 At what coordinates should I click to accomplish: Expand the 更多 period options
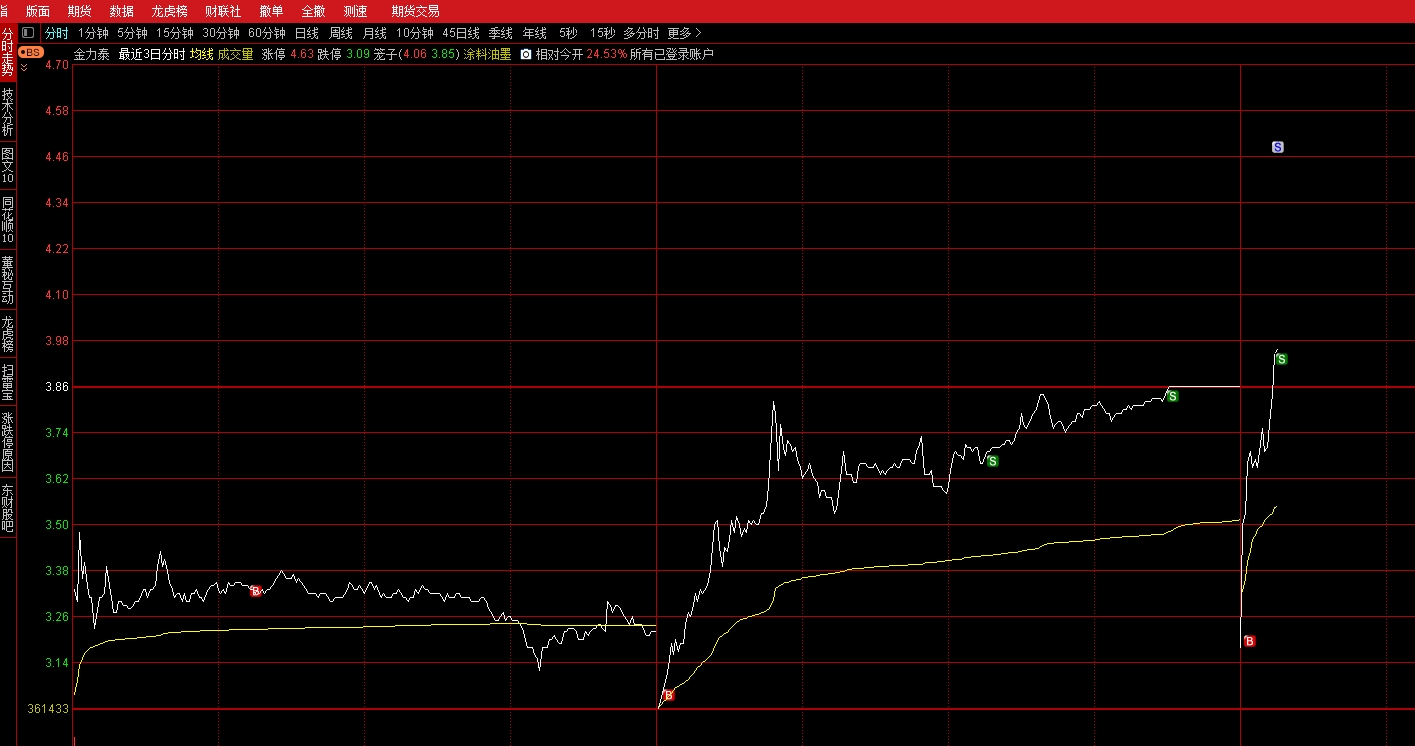[685, 33]
